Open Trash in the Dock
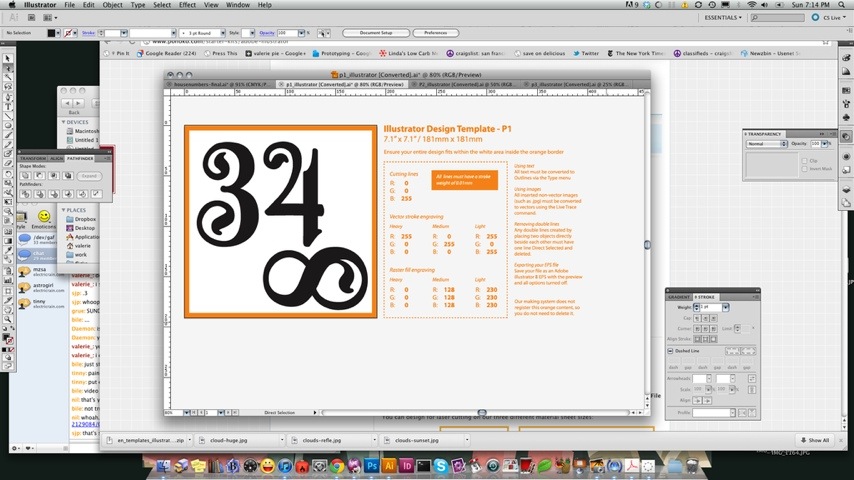 pyautogui.click(x=692, y=466)
